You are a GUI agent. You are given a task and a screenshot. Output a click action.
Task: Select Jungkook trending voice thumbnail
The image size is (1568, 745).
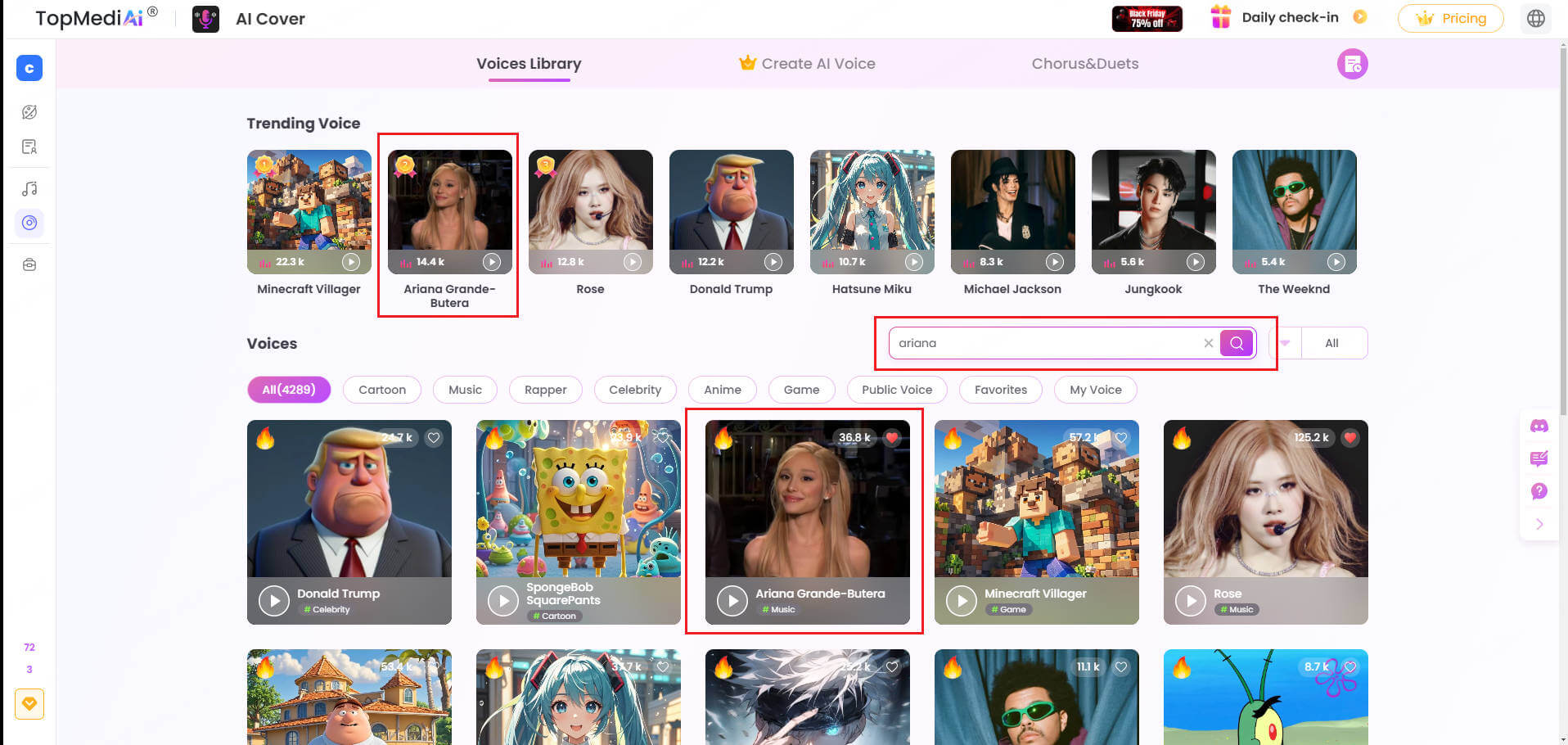[1153, 211]
